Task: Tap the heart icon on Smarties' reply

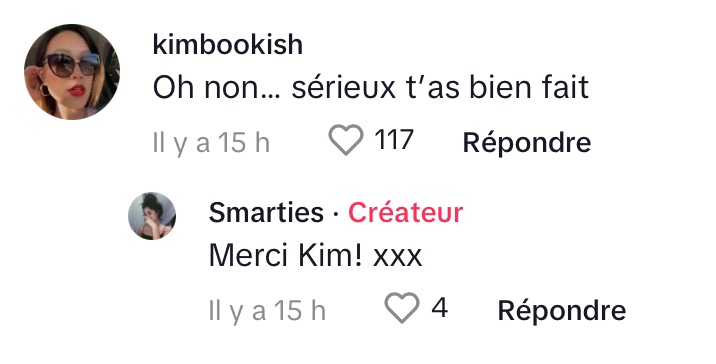Action: [402, 308]
